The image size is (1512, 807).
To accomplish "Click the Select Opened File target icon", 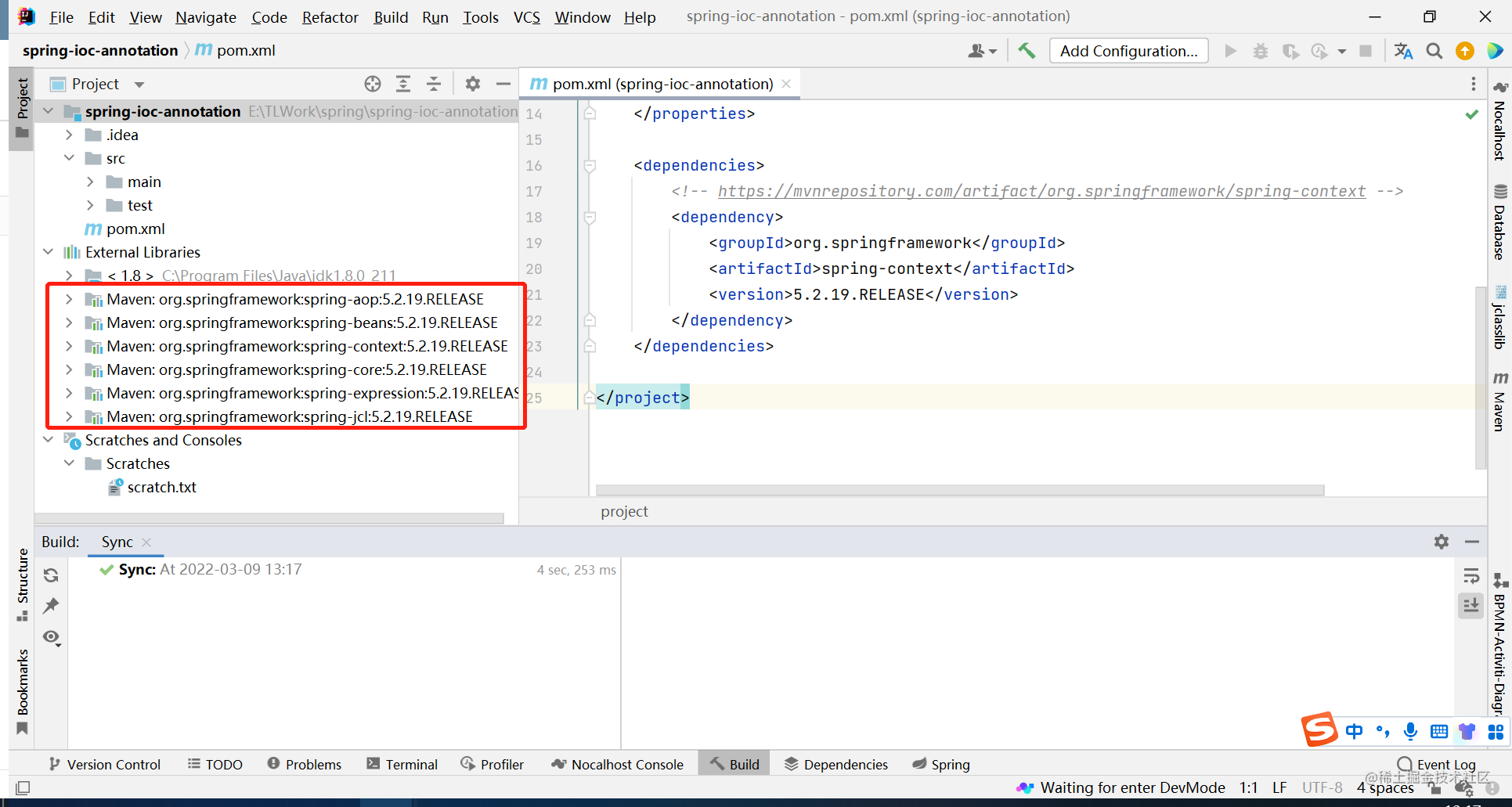I will click(373, 84).
